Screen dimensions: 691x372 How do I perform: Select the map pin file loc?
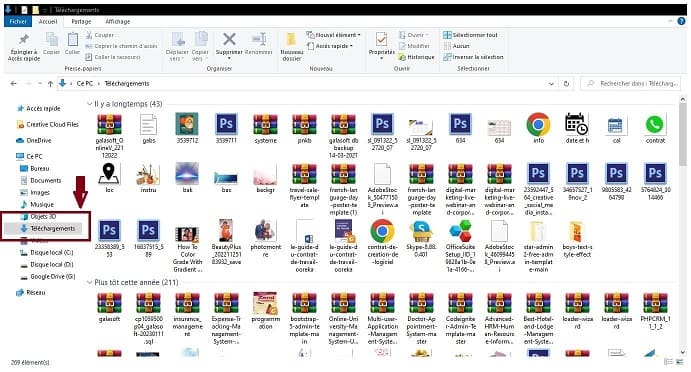[109, 178]
